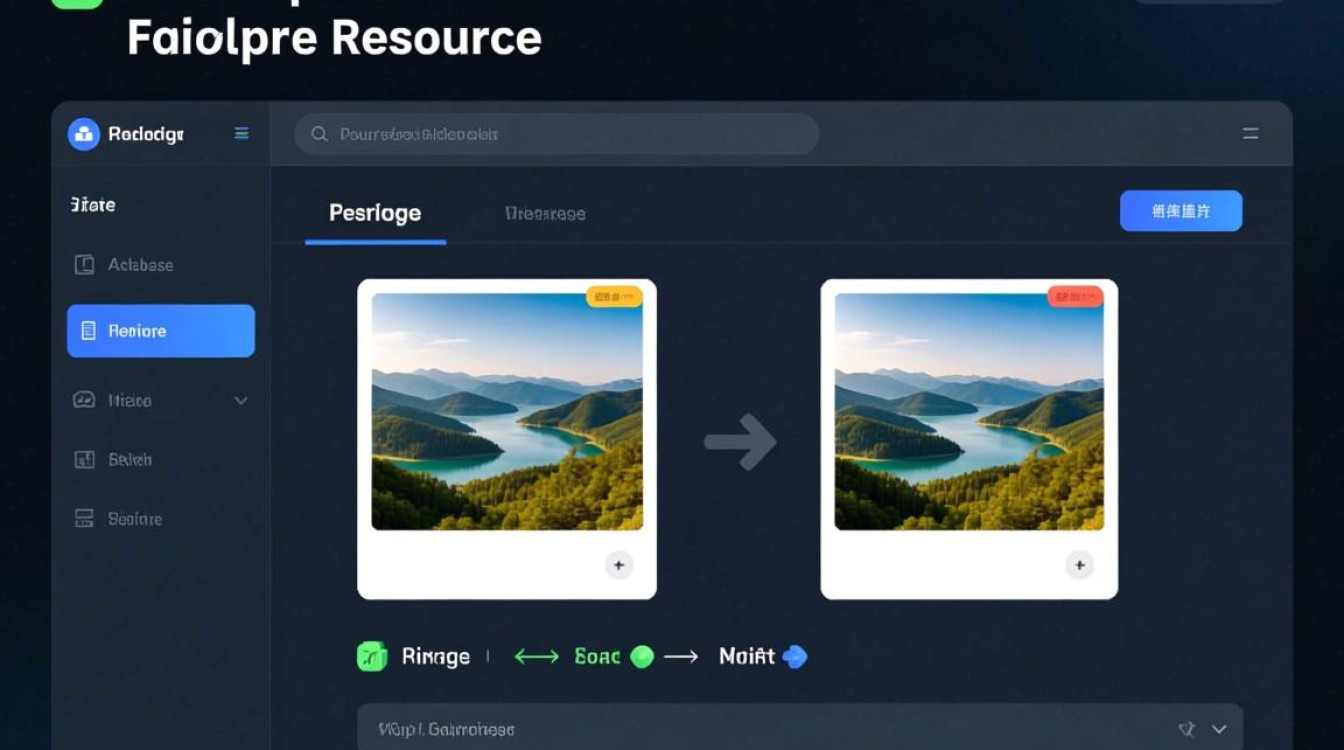Click the plus icon on left image card

tap(619, 565)
